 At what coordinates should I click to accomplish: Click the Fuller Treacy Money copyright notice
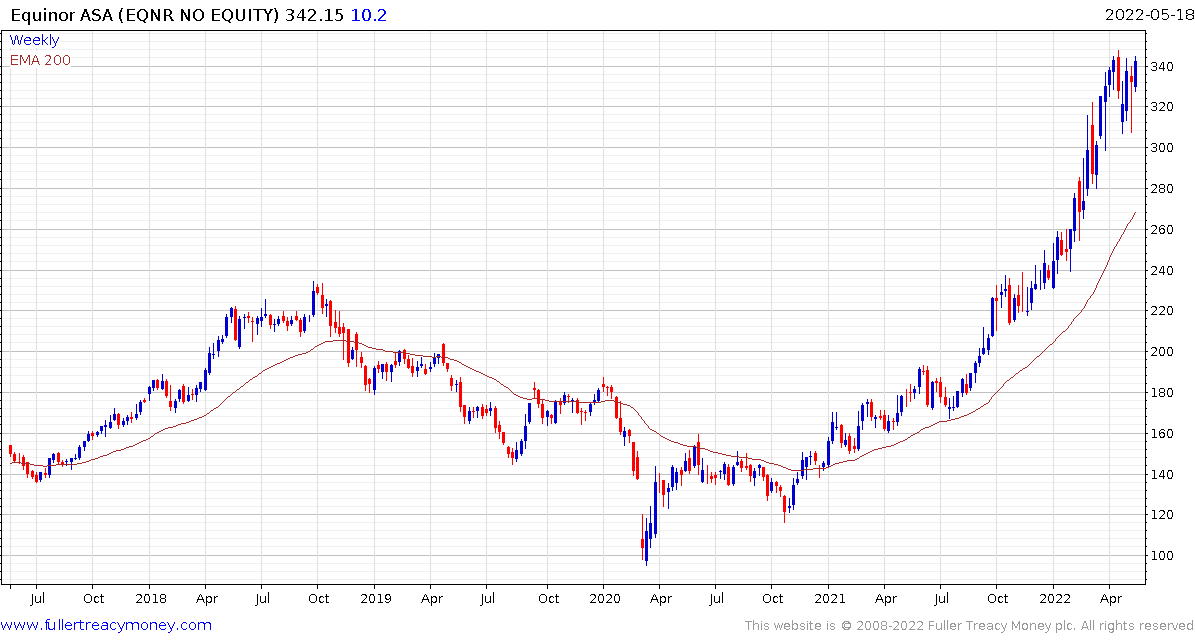[968, 626]
